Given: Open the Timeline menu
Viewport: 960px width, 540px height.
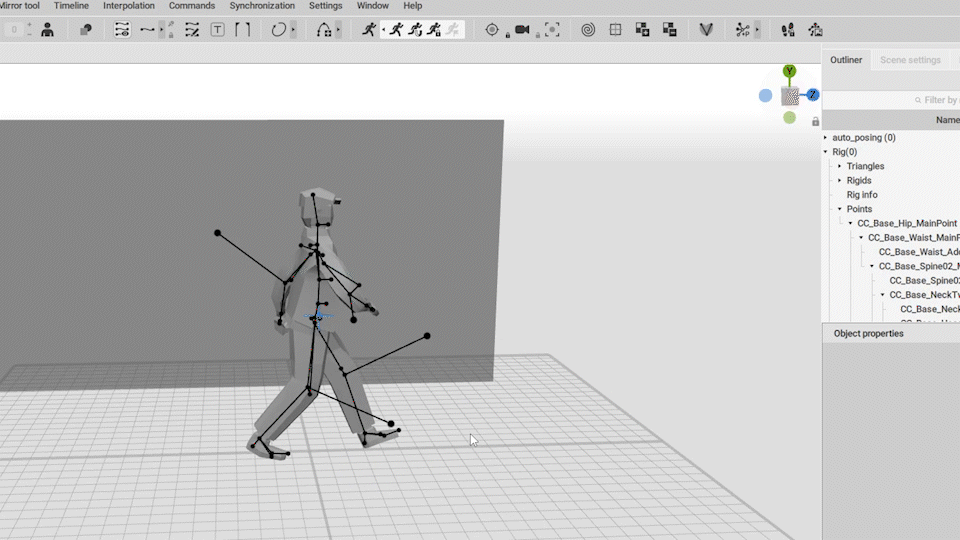Looking at the screenshot, I should (x=71, y=6).
